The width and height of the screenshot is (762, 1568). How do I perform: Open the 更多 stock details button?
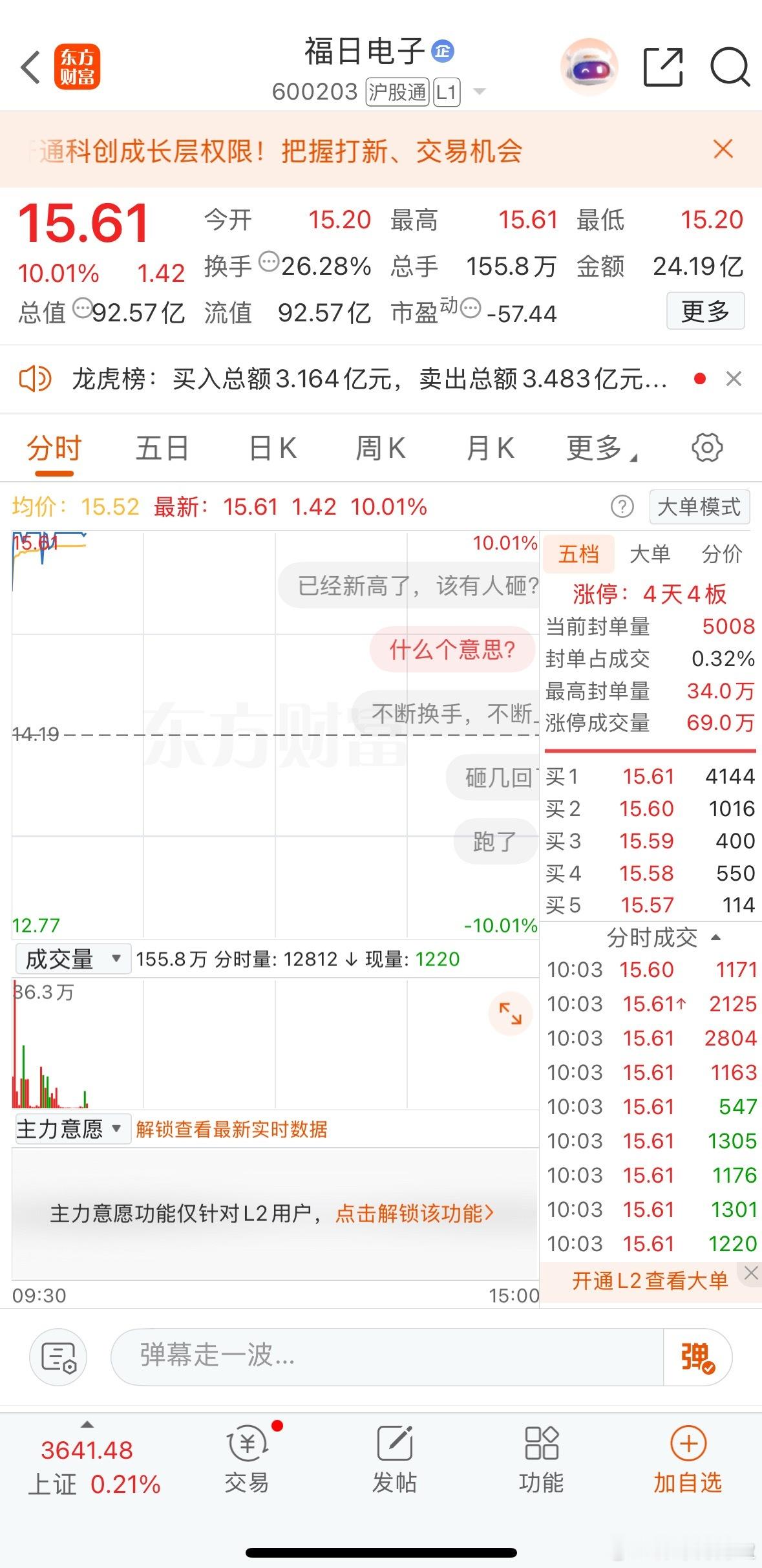705,311
